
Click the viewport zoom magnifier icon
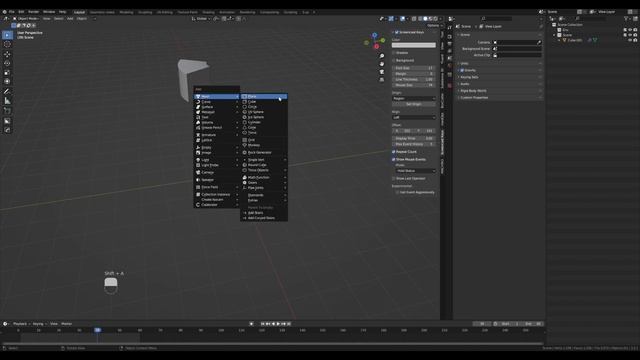pyautogui.click(x=382, y=56)
